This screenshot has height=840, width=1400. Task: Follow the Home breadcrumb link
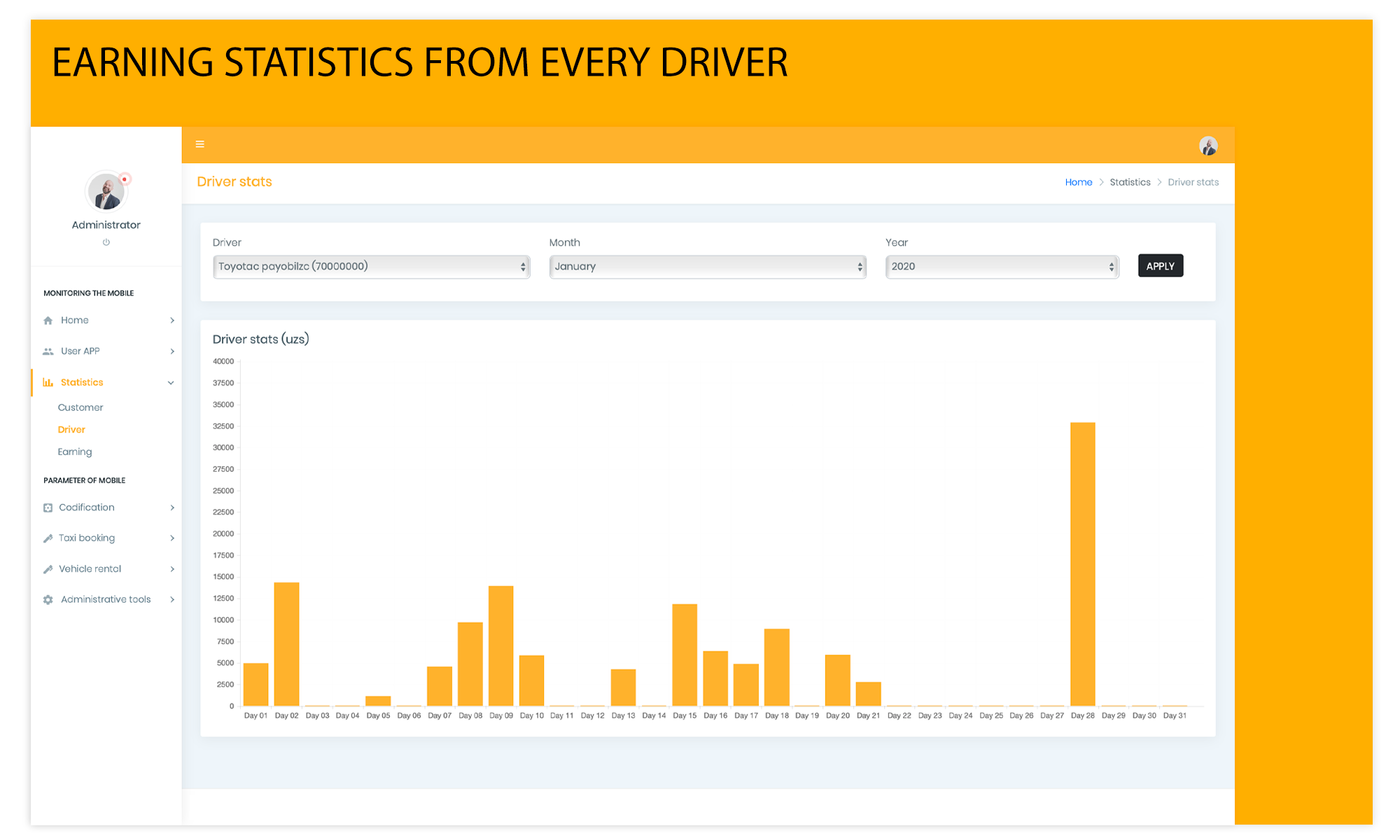point(1079,182)
